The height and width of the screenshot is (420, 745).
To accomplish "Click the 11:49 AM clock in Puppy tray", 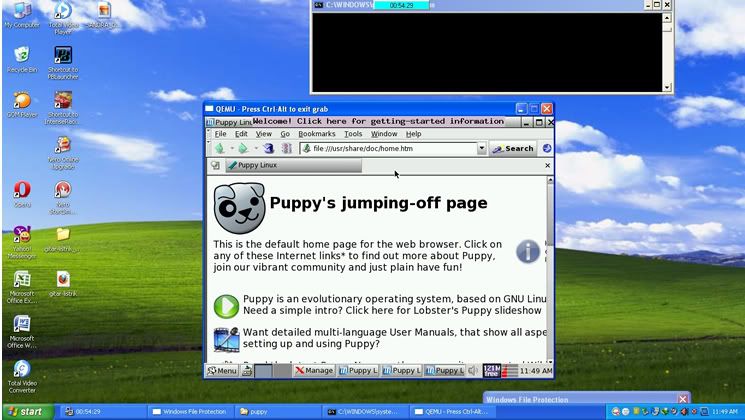I will point(535,371).
